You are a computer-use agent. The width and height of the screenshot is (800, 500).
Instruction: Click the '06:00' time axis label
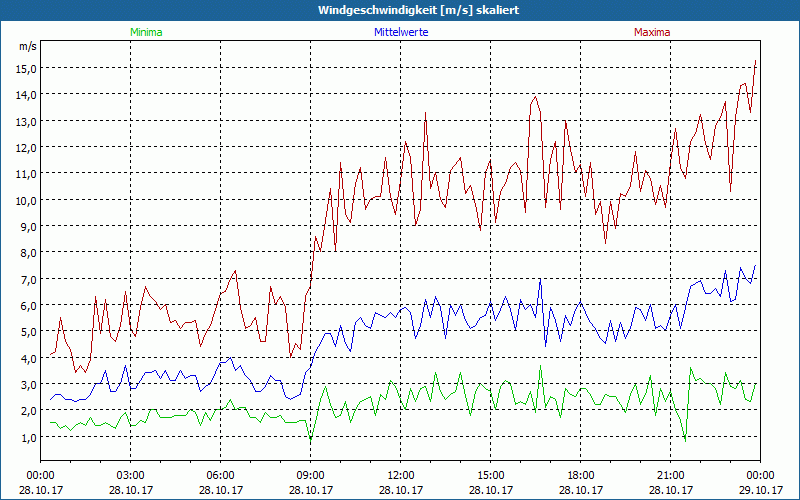220,476
